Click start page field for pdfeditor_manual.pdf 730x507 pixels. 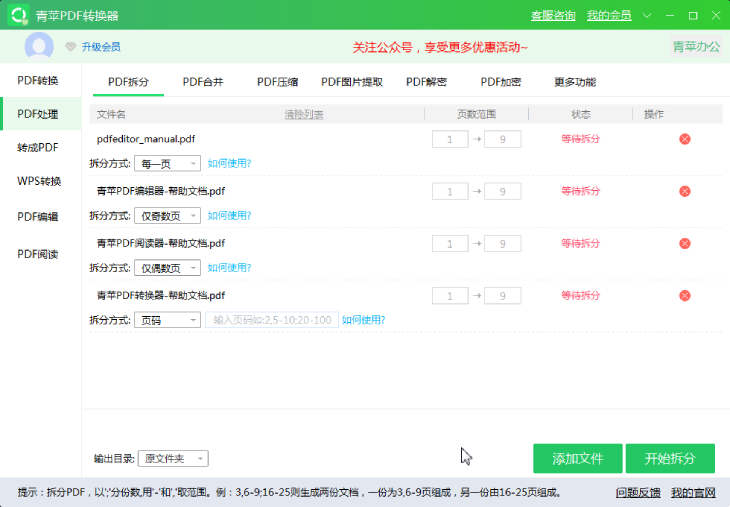pyautogui.click(x=450, y=139)
